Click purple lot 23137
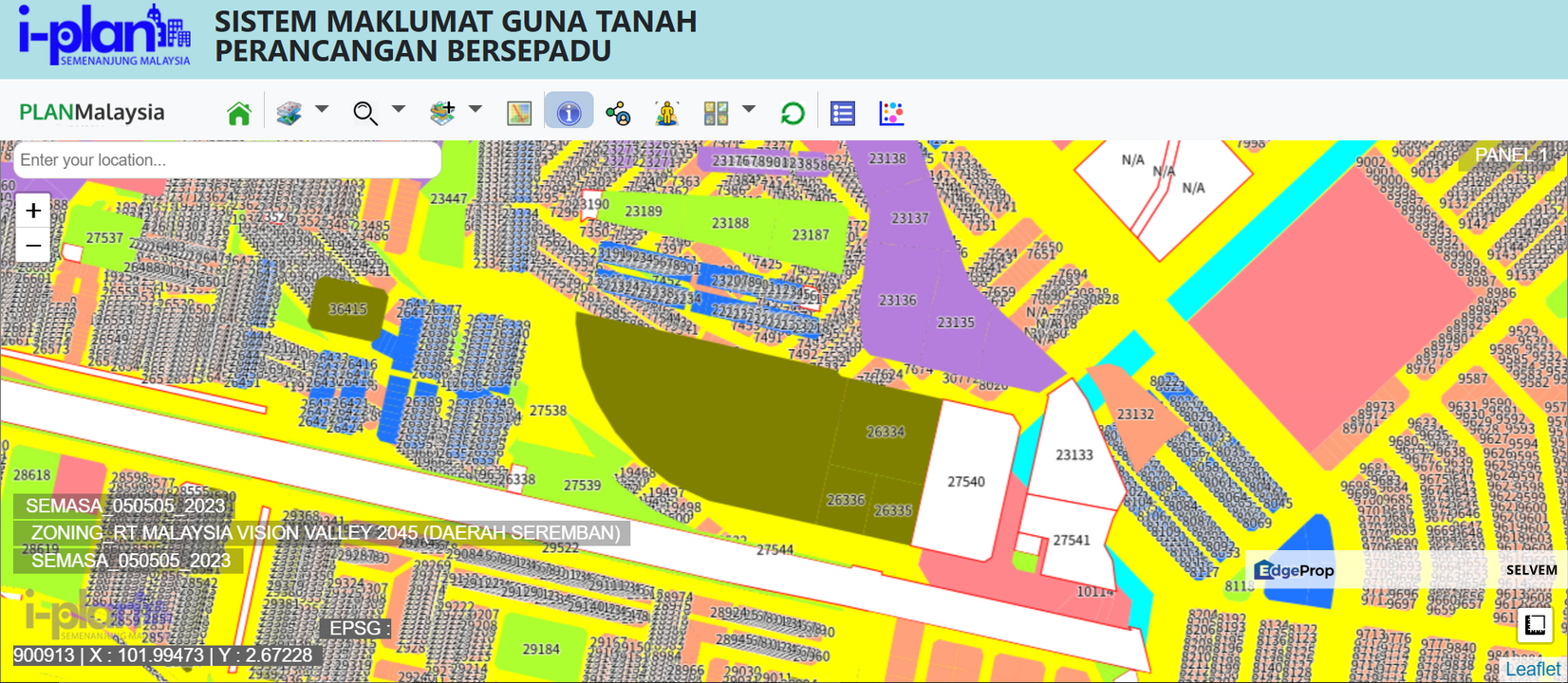The height and width of the screenshot is (683, 1568). click(909, 218)
